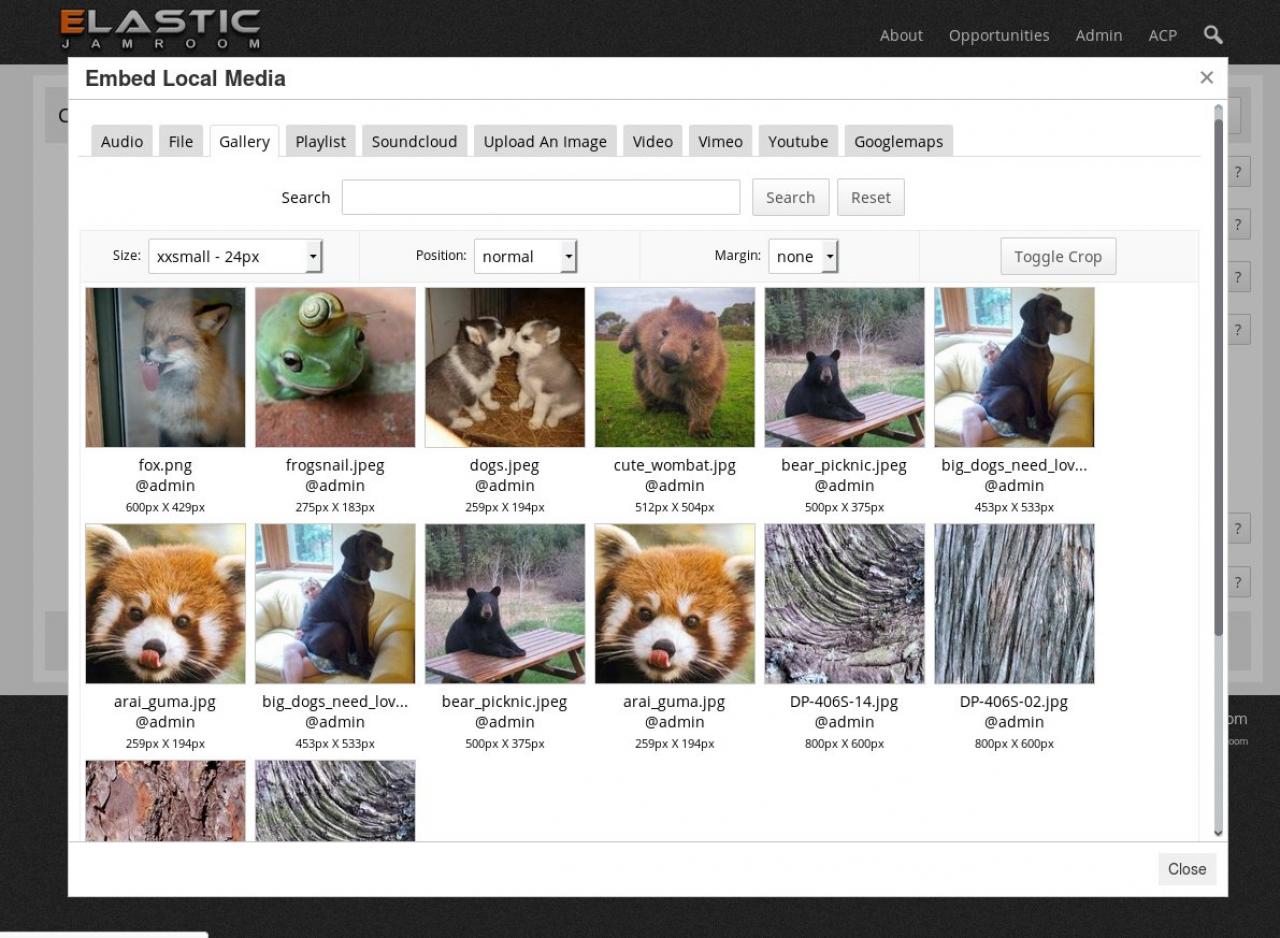Switch to the Audio tab
This screenshot has width=1280, height=938.
tap(122, 141)
